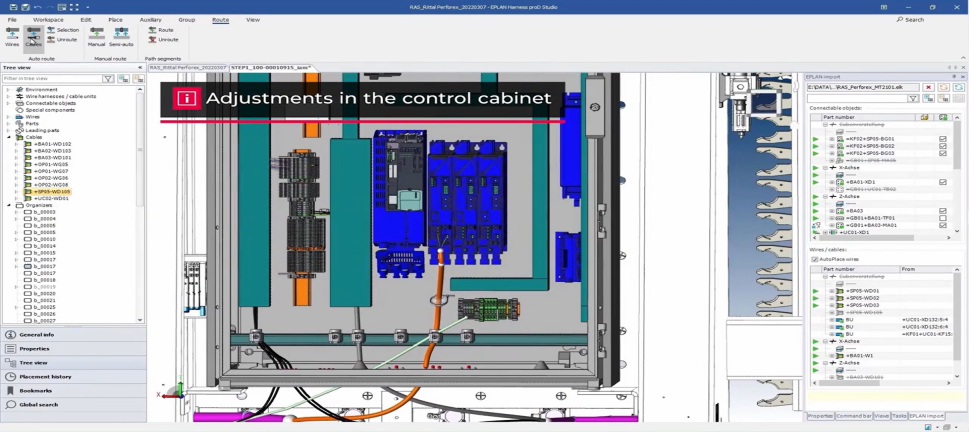Click the first tree-options icon right of EPLAN import funnel

pyautogui.click(x=928, y=98)
